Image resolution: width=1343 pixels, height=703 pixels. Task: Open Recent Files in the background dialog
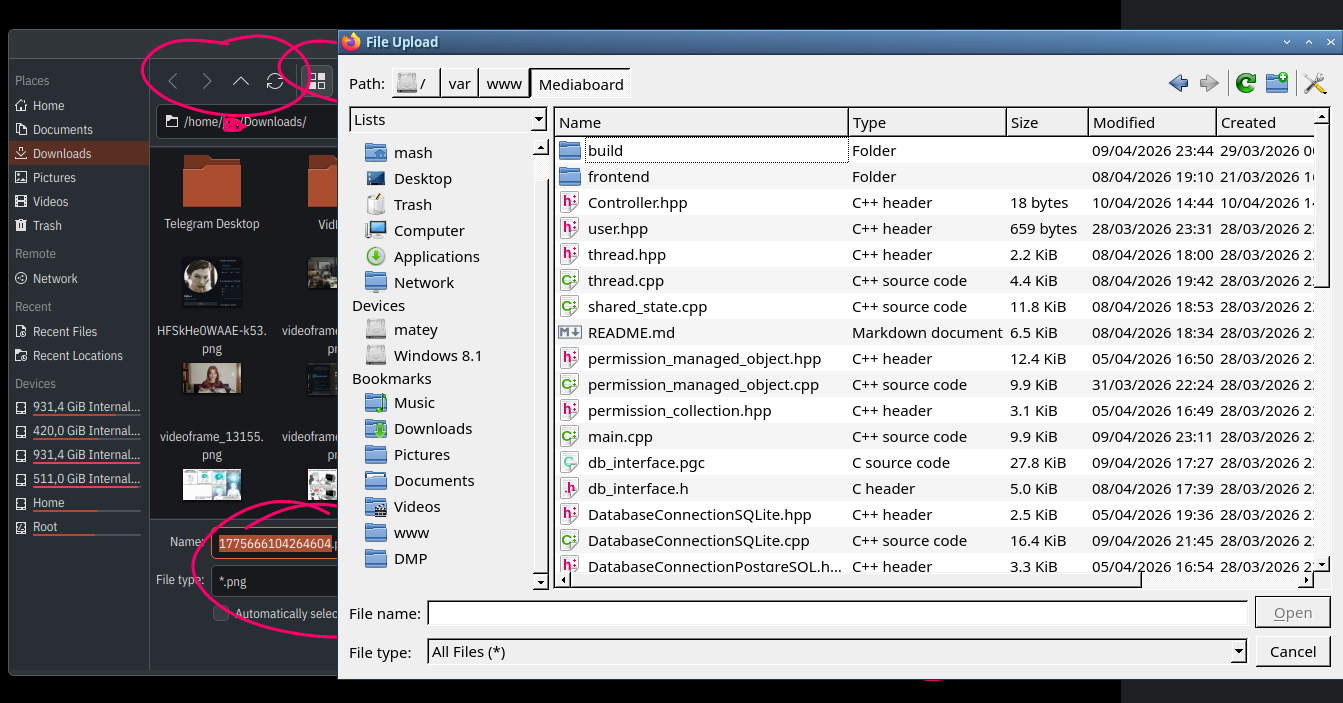pyautogui.click(x=78, y=331)
